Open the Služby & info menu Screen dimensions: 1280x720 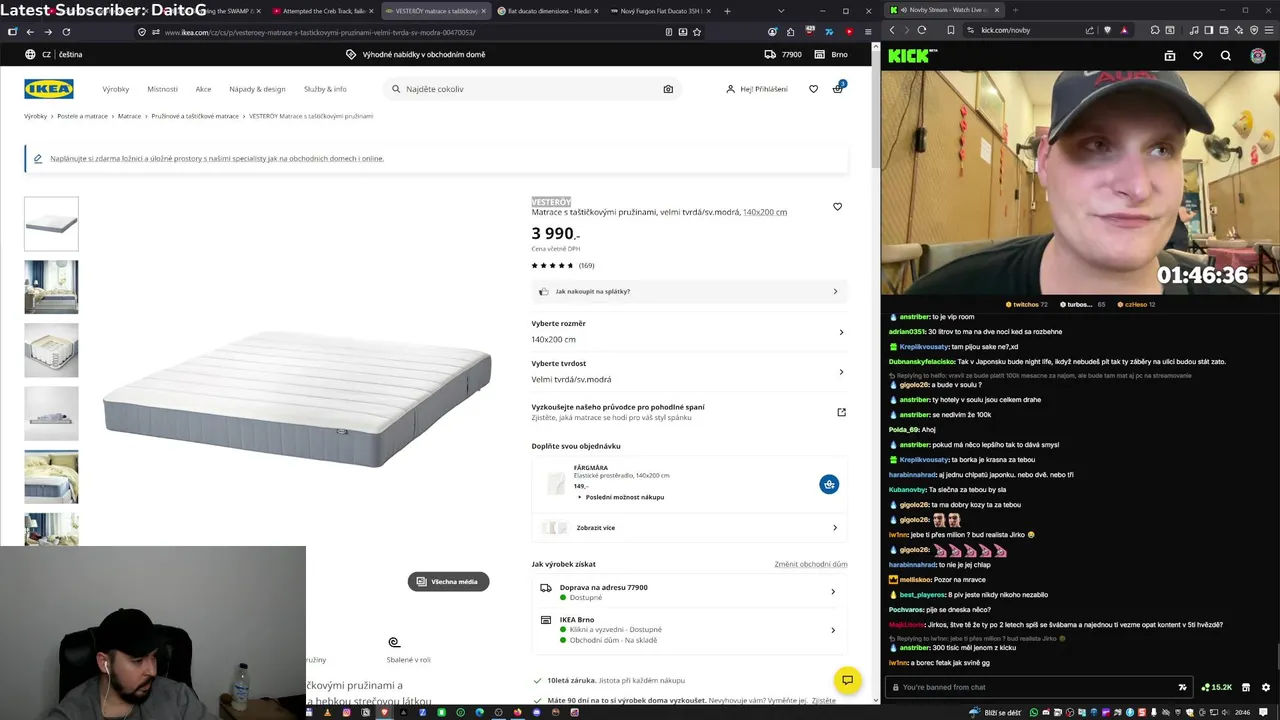click(325, 89)
